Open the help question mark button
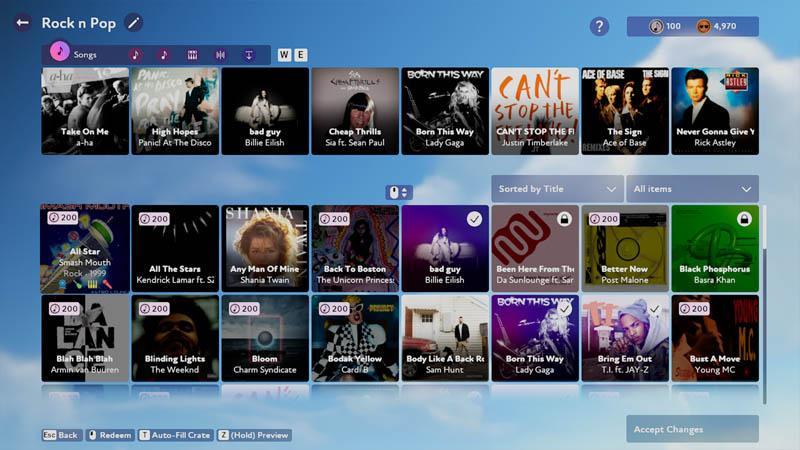The width and height of the screenshot is (800, 450). pyautogui.click(x=599, y=26)
